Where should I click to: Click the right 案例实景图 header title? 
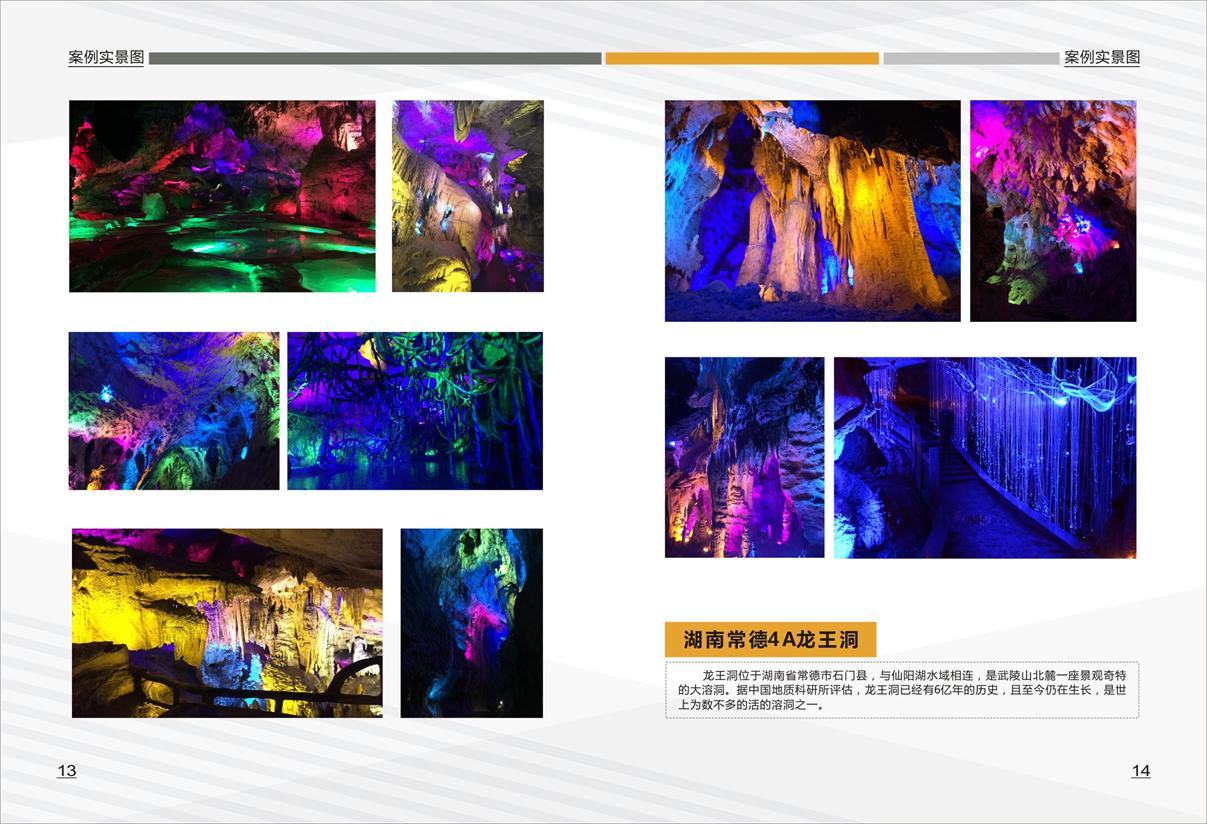click(1102, 58)
